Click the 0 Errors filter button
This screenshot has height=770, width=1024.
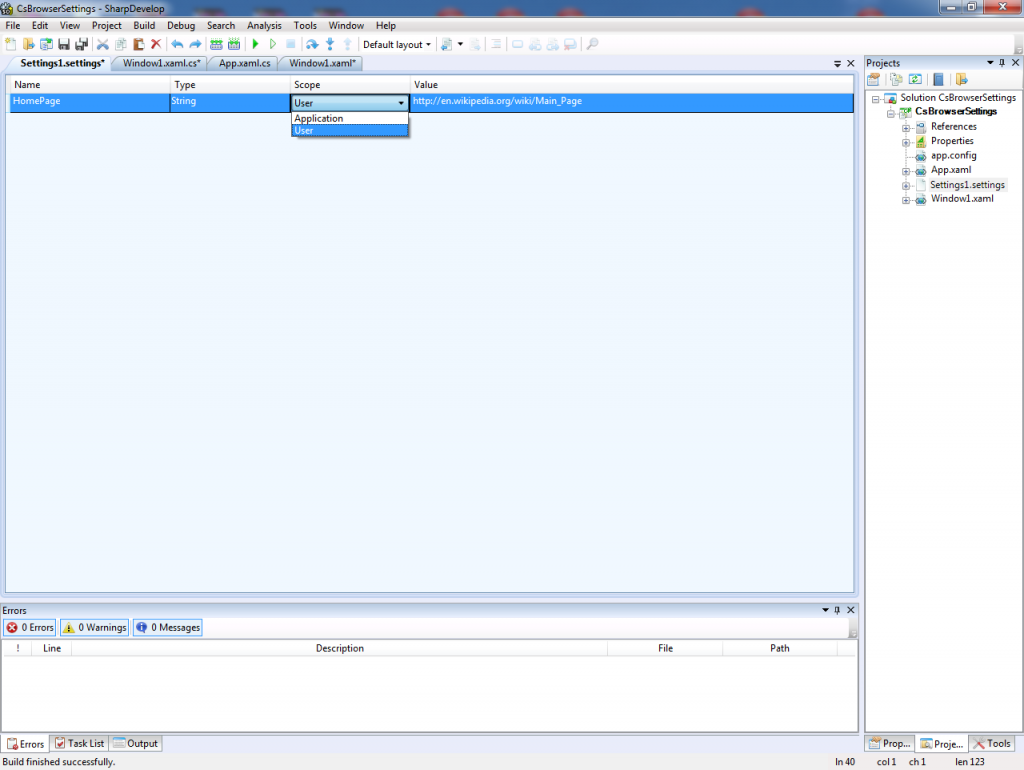(x=29, y=627)
